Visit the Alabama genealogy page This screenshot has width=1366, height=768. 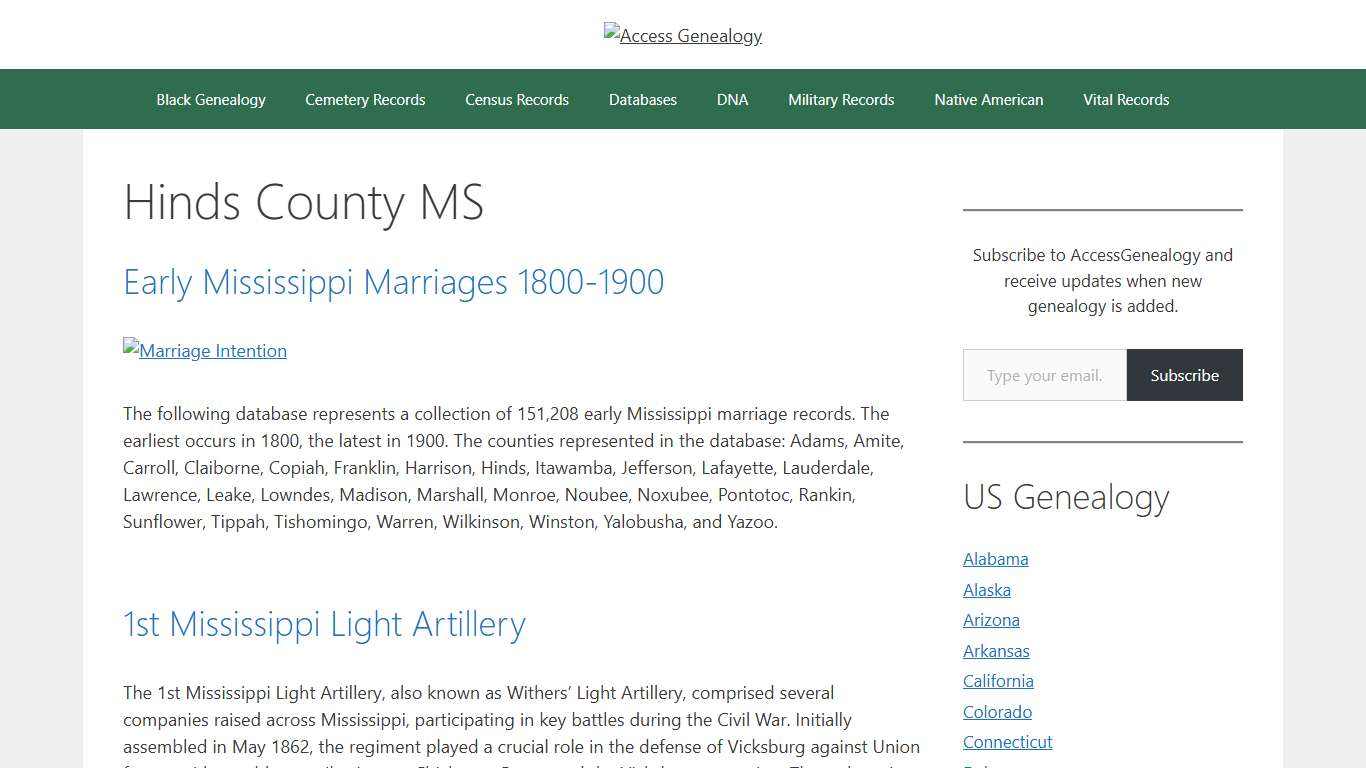point(995,559)
